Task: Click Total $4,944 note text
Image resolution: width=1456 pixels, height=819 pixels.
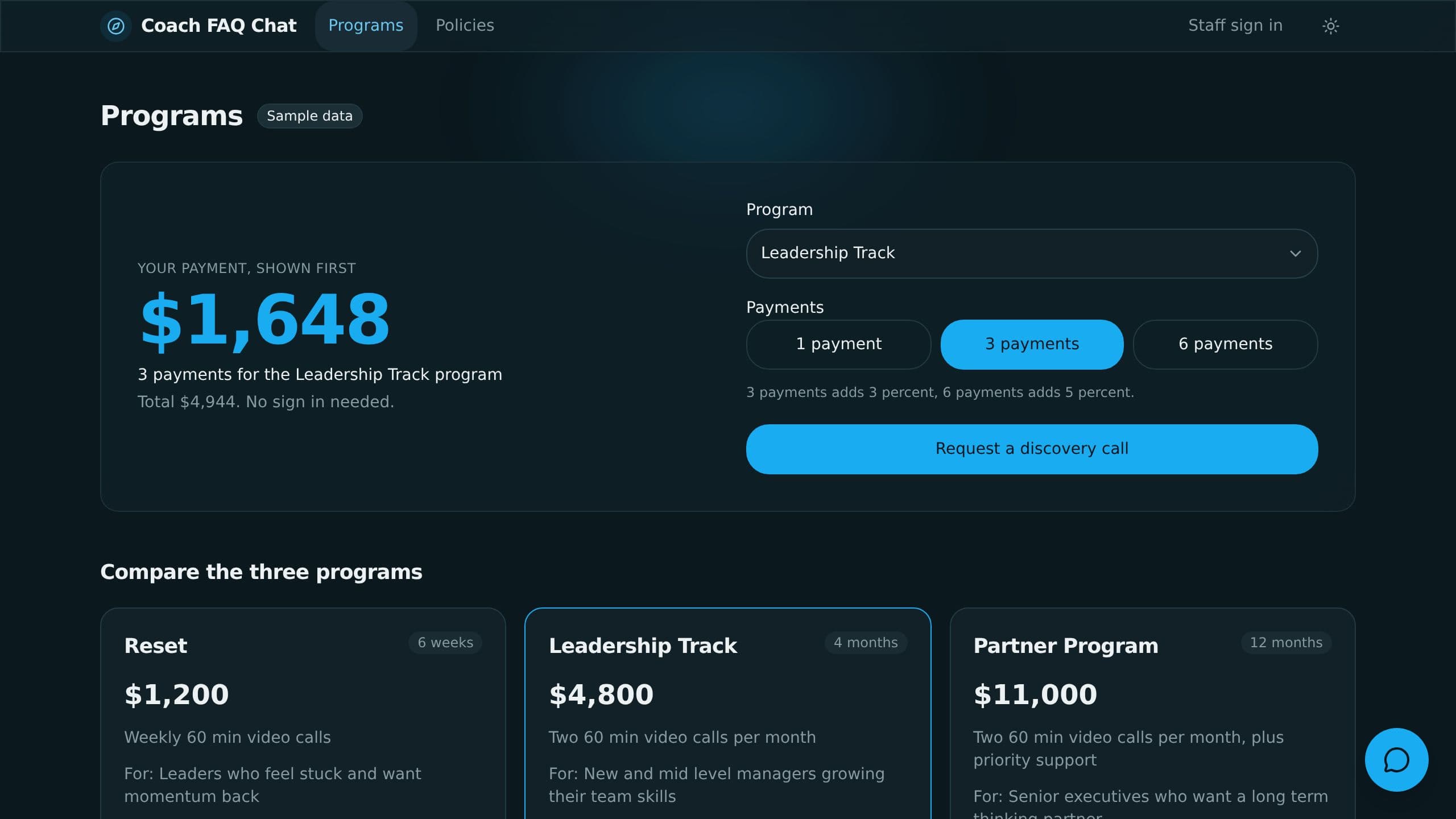Action: coord(266,402)
